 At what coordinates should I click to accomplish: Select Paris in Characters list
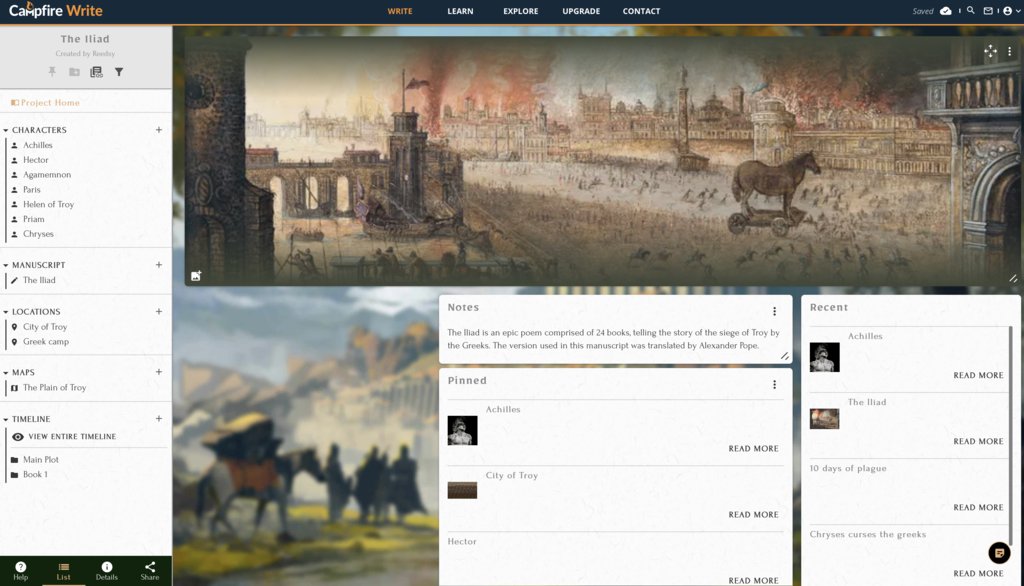pos(31,189)
